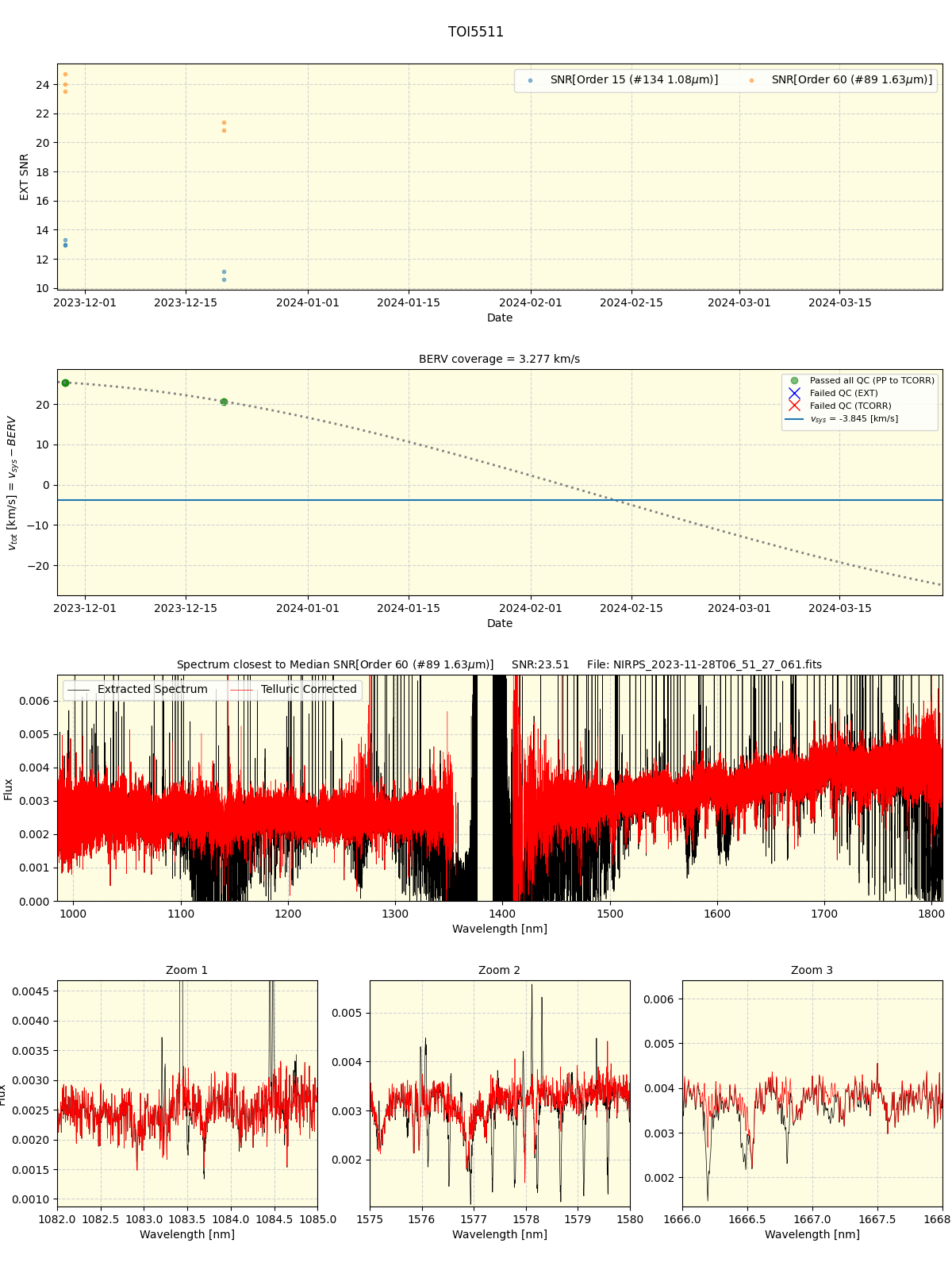Click the TOI5511 figure title
952x1270 pixels.
tap(476, 32)
